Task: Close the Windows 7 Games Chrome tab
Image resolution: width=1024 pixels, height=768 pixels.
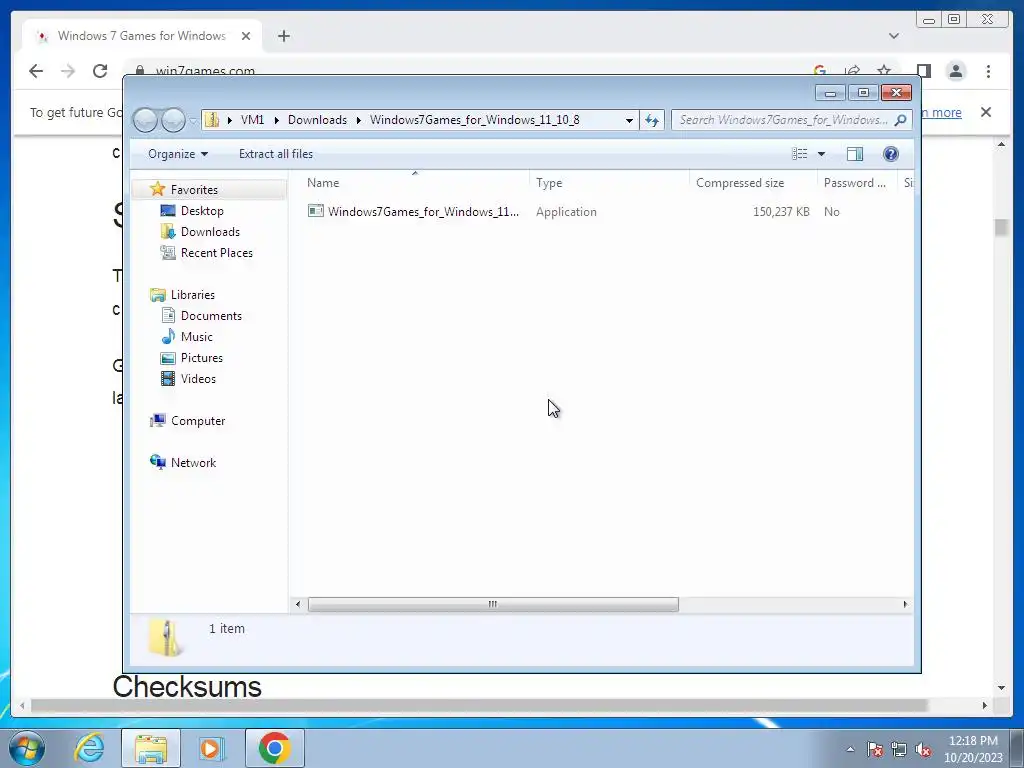Action: point(246,36)
